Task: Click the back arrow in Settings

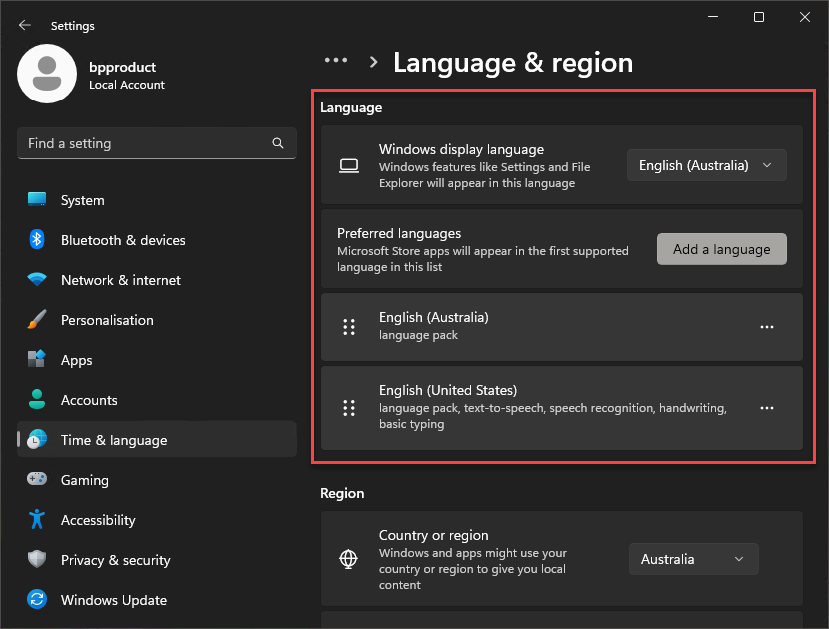Action: pos(25,25)
